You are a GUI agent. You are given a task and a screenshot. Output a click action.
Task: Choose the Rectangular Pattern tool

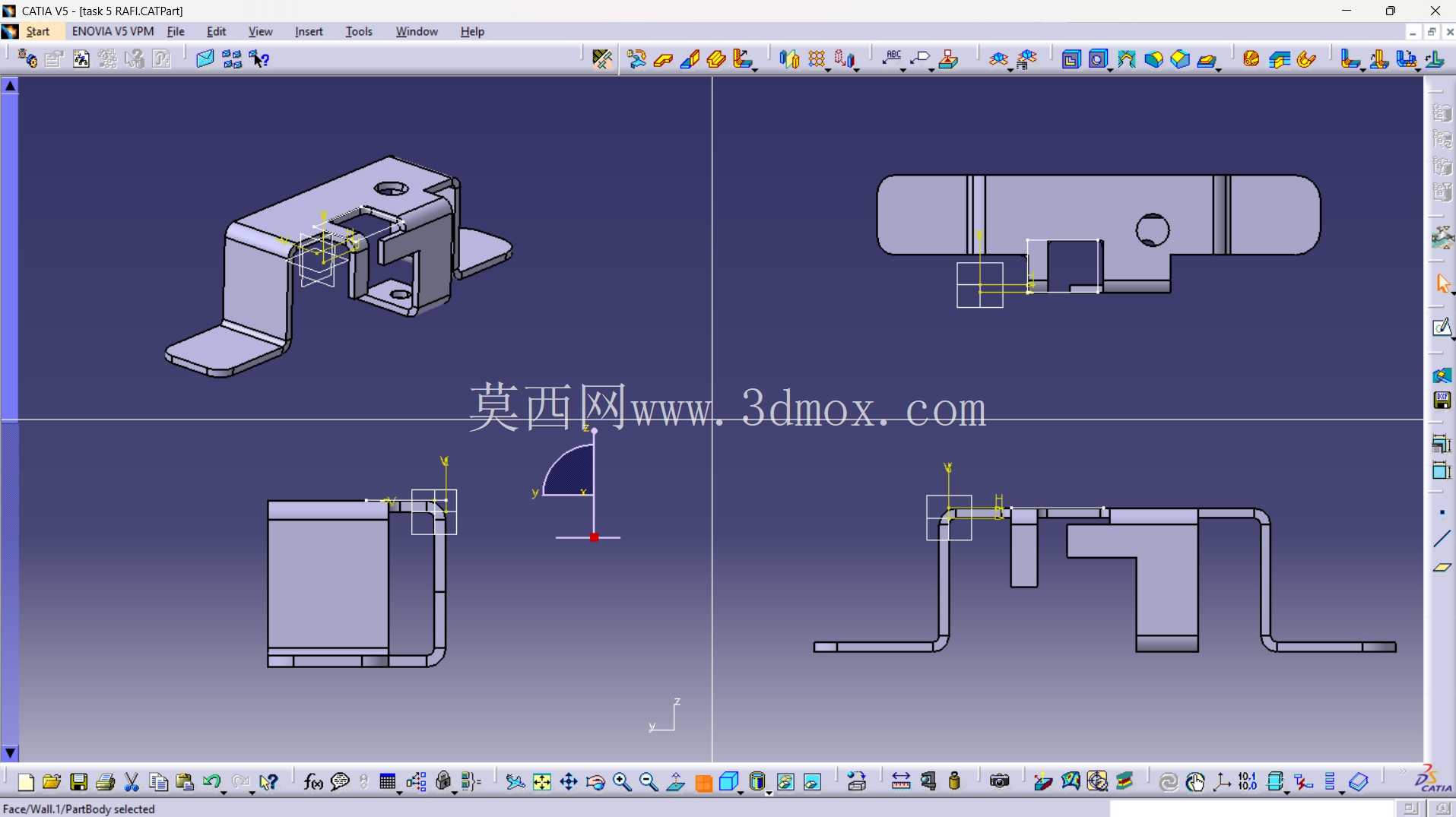point(817,59)
